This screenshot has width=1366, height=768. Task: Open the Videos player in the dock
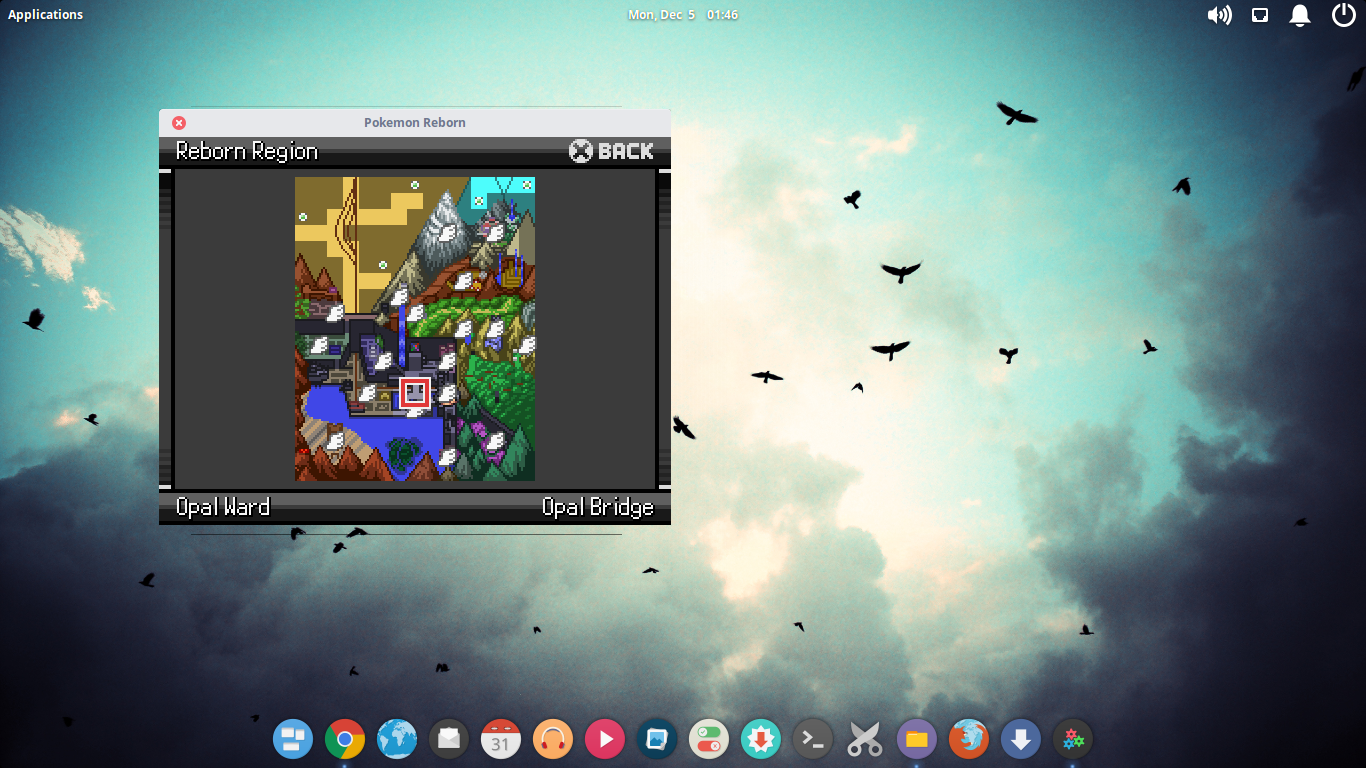coord(605,740)
